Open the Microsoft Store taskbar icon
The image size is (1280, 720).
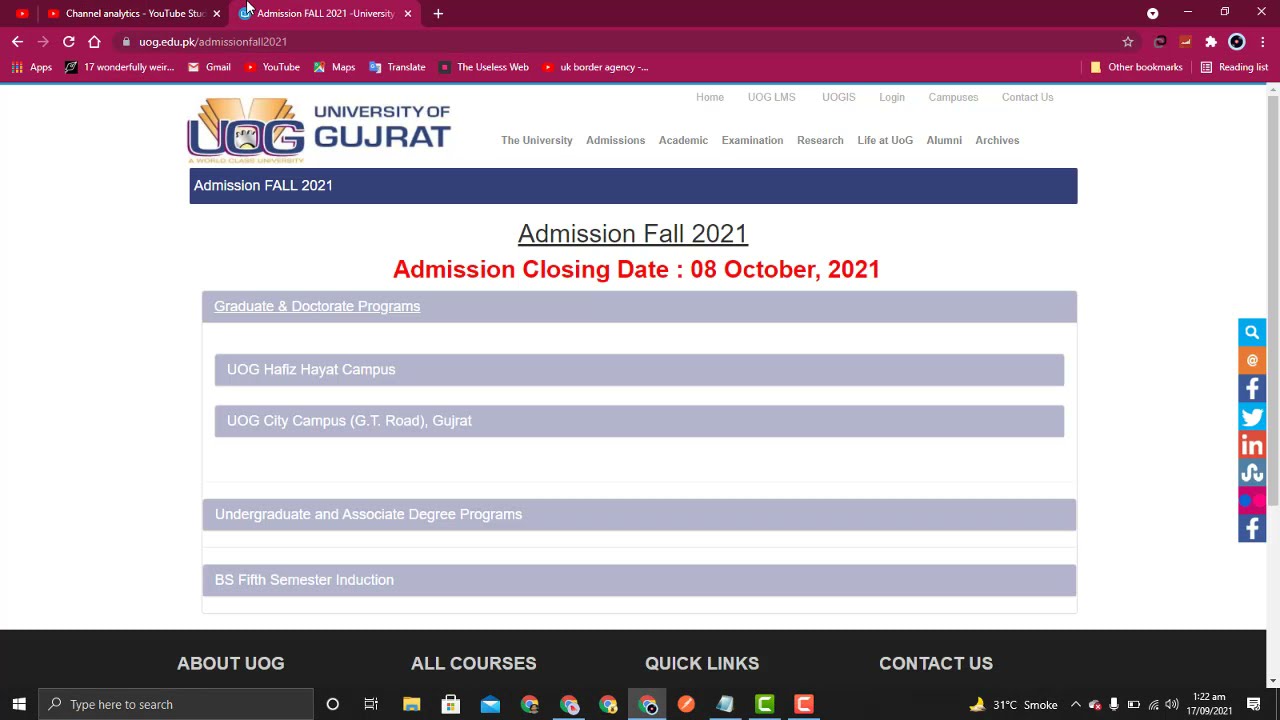pyautogui.click(x=451, y=704)
